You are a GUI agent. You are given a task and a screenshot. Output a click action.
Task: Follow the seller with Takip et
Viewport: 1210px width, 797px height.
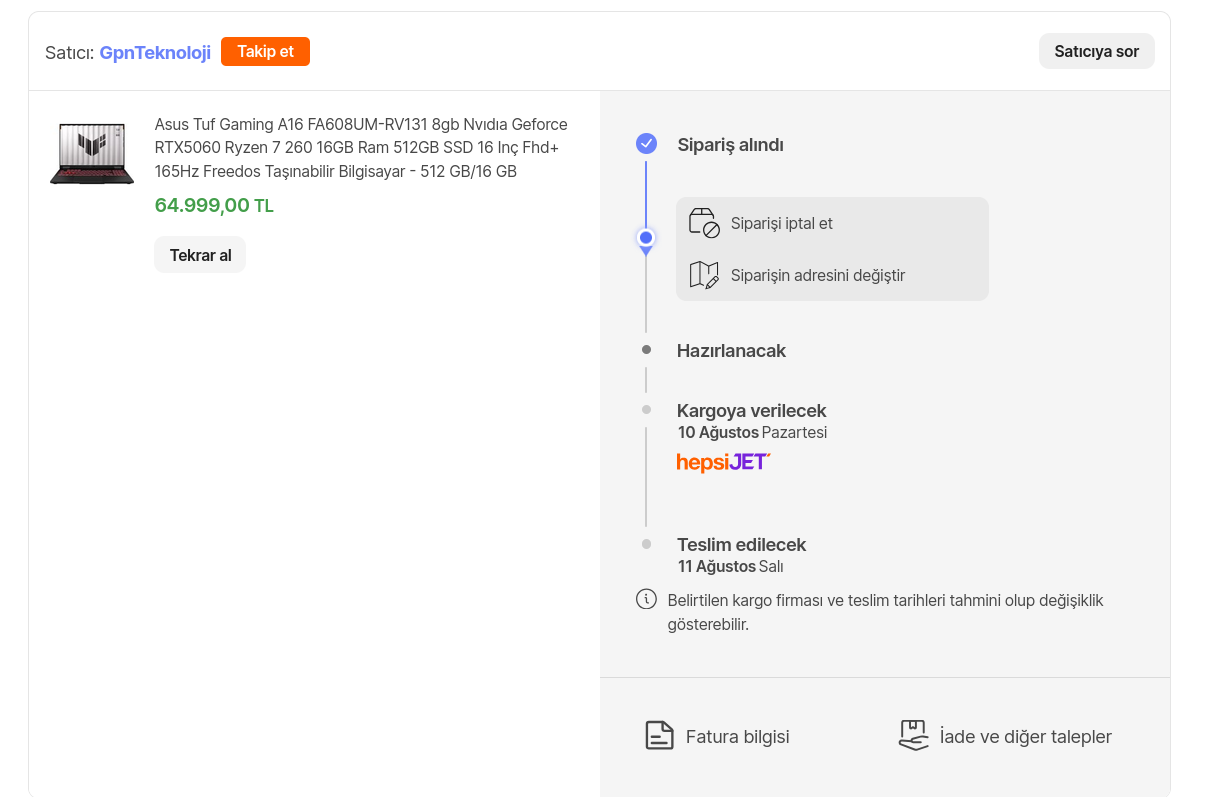pos(265,52)
